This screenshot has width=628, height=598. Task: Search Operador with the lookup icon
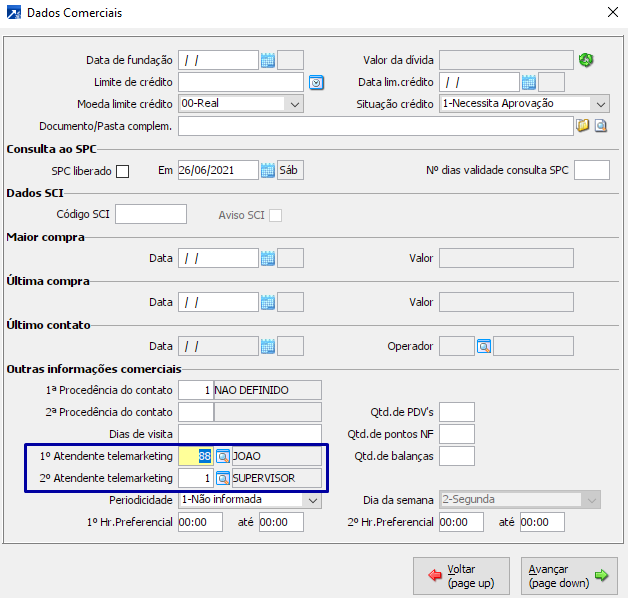[x=484, y=346]
